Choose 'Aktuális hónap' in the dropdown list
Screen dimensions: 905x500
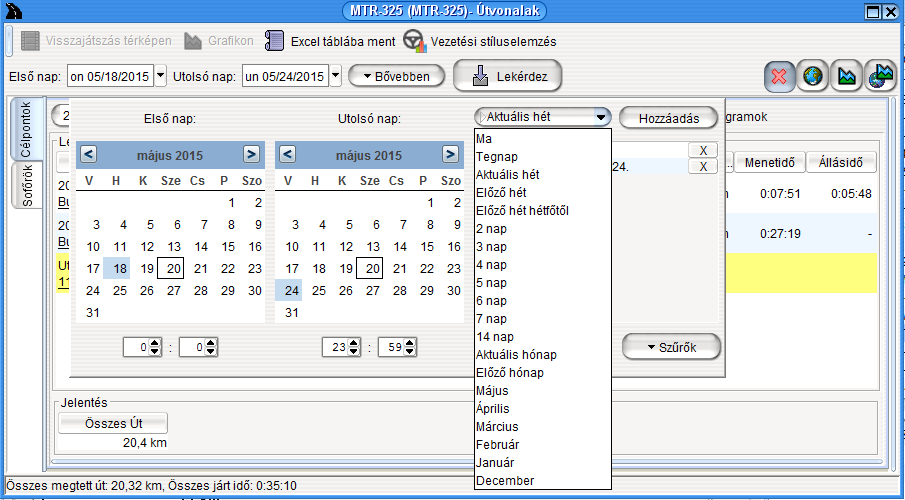(x=517, y=355)
